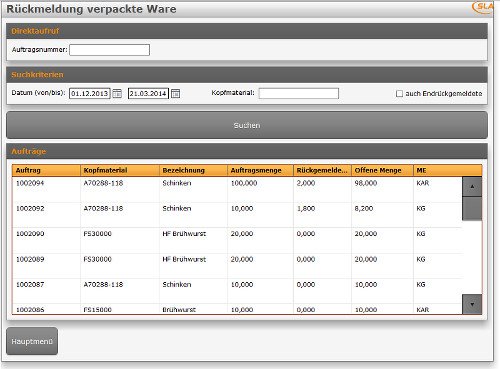The height and width of the screenshot is (369, 500).
Task: Sort by Kopfmaterial column header
Action: click(x=120, y=170)
